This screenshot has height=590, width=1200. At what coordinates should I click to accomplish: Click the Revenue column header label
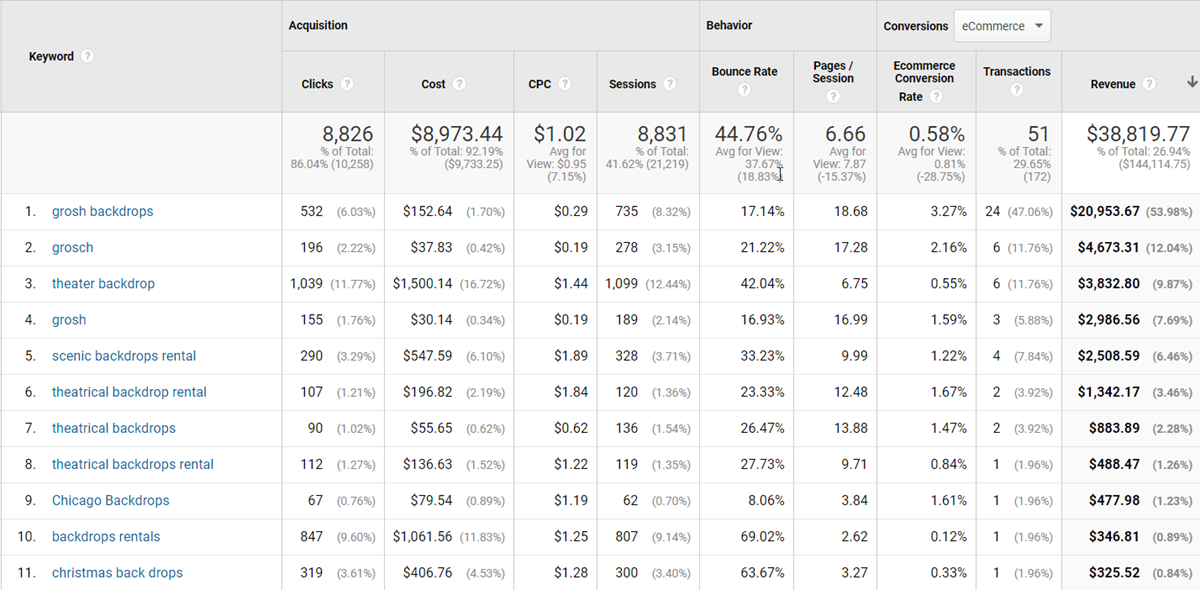coord(1113,84)
